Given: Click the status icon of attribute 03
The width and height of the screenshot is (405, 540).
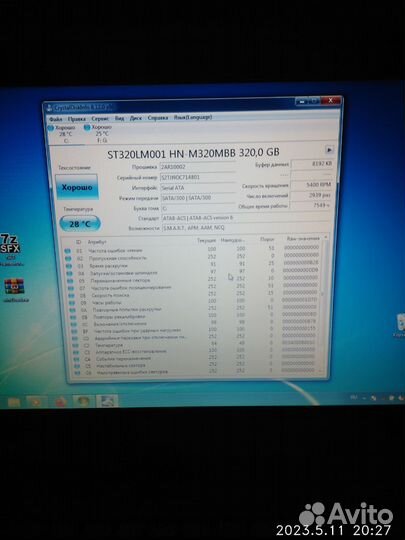Looking at the screenshot, I should point(69,266).
